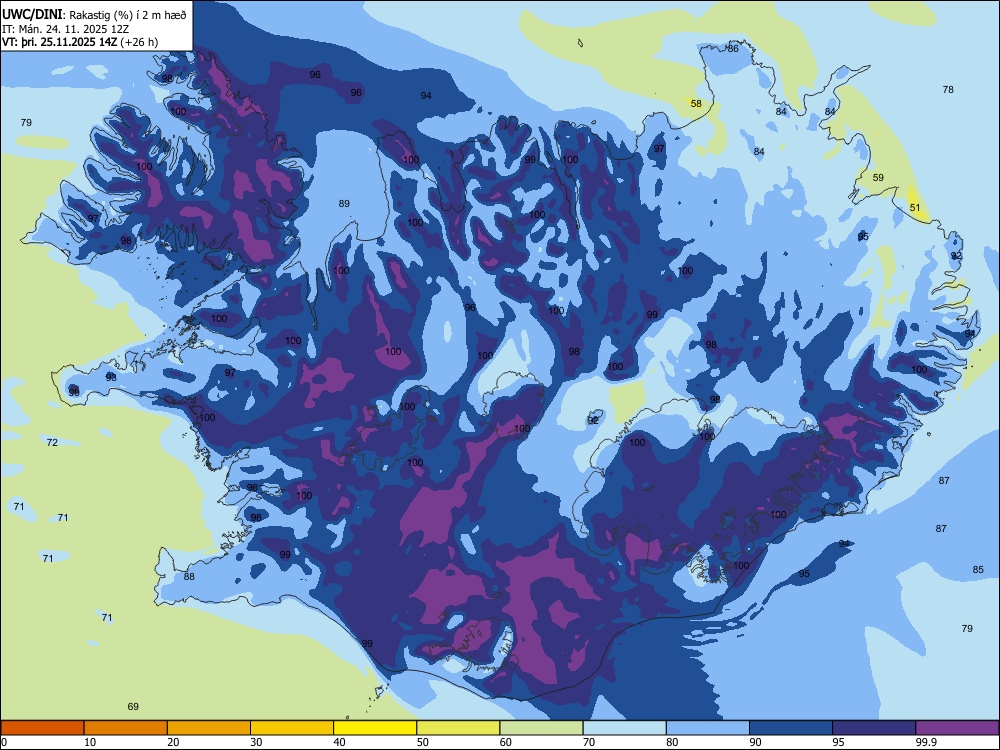Click the '40' legend tick label
Screen dimensions: 1000x750
tap(339, 742)
